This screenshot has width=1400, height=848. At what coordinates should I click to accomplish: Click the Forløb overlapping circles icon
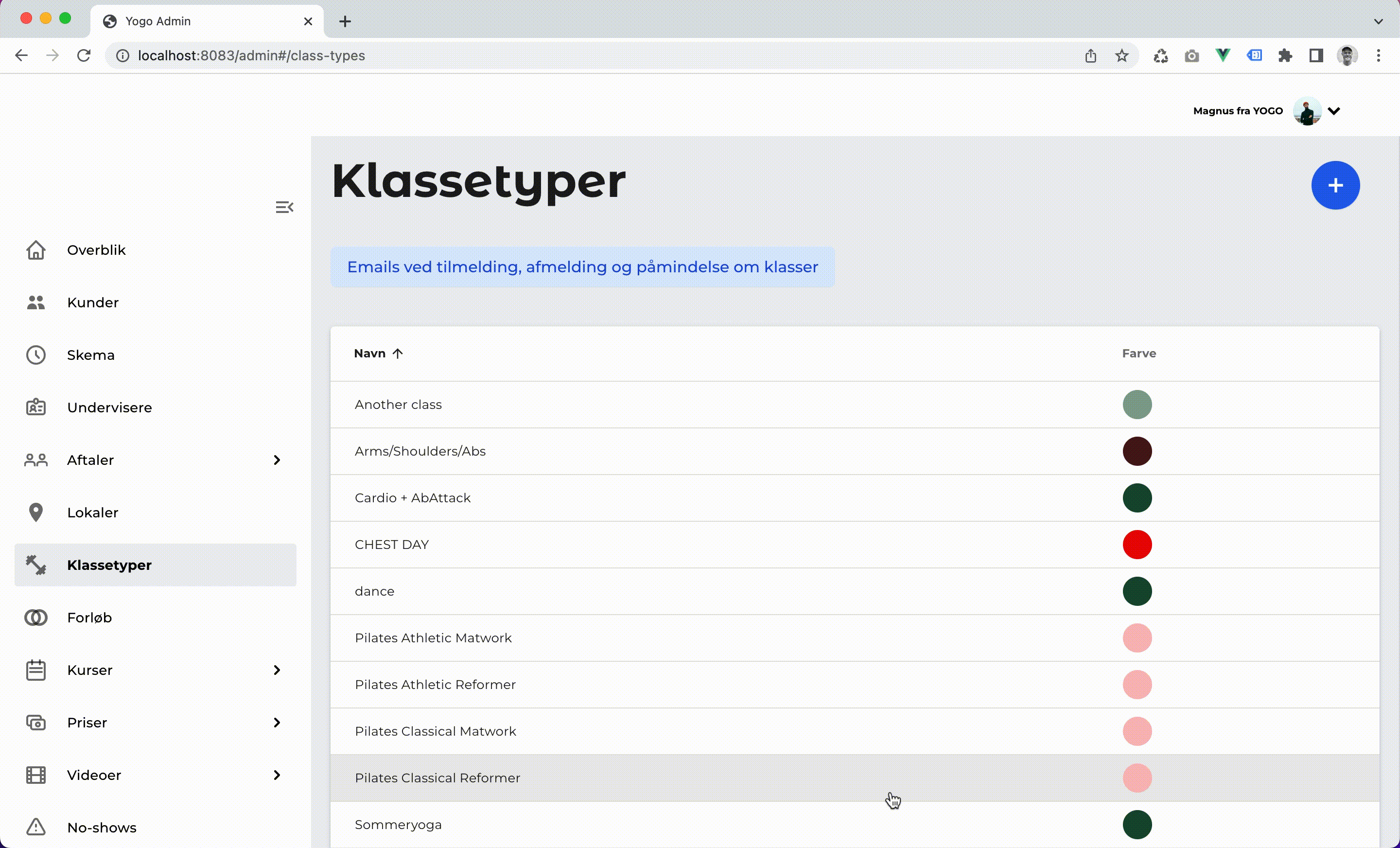[36, 617]
